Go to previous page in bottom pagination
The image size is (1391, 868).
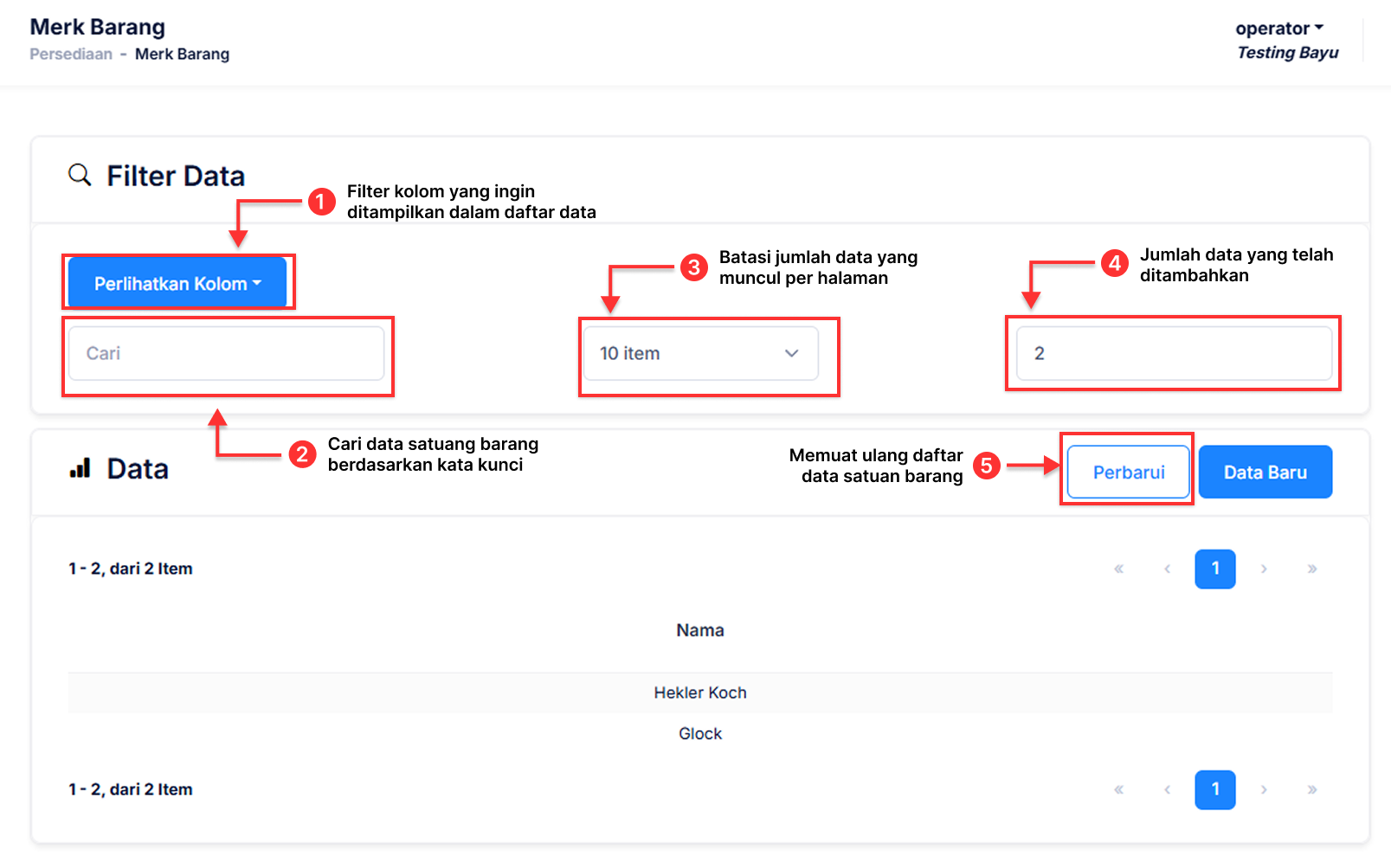(1167, 789)
